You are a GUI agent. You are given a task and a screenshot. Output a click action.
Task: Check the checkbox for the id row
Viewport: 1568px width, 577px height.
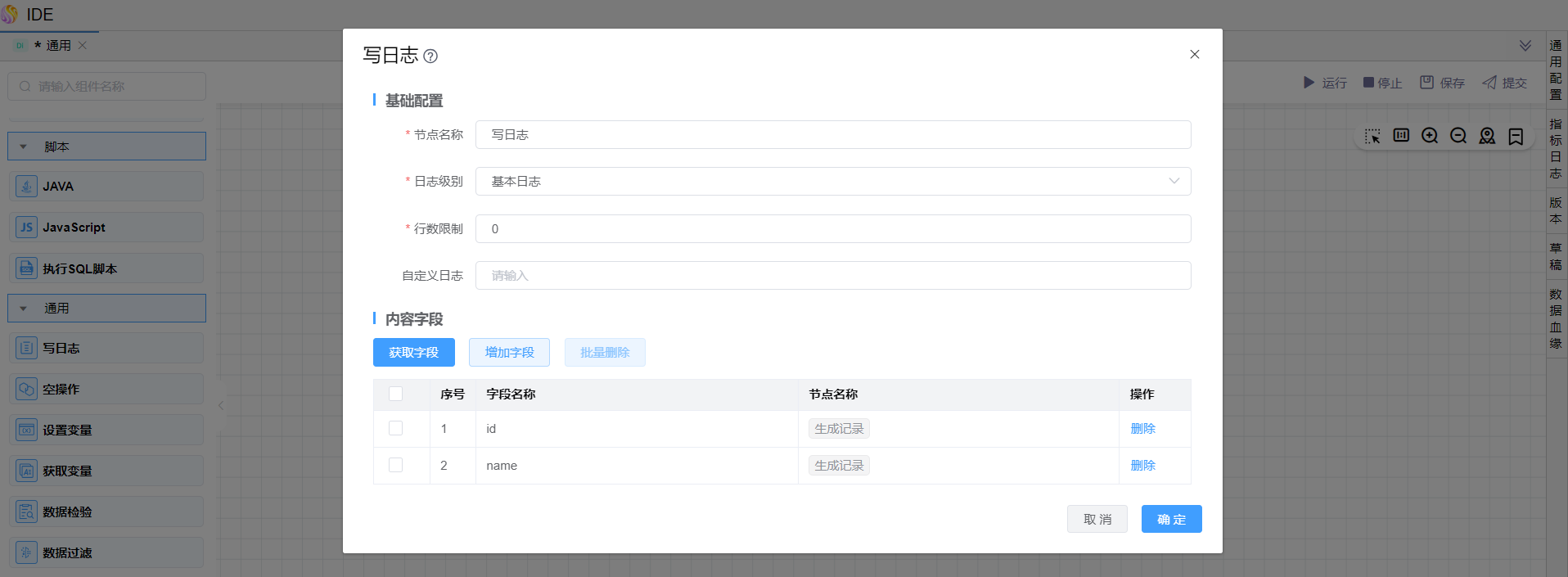click(x=396, y=428)
